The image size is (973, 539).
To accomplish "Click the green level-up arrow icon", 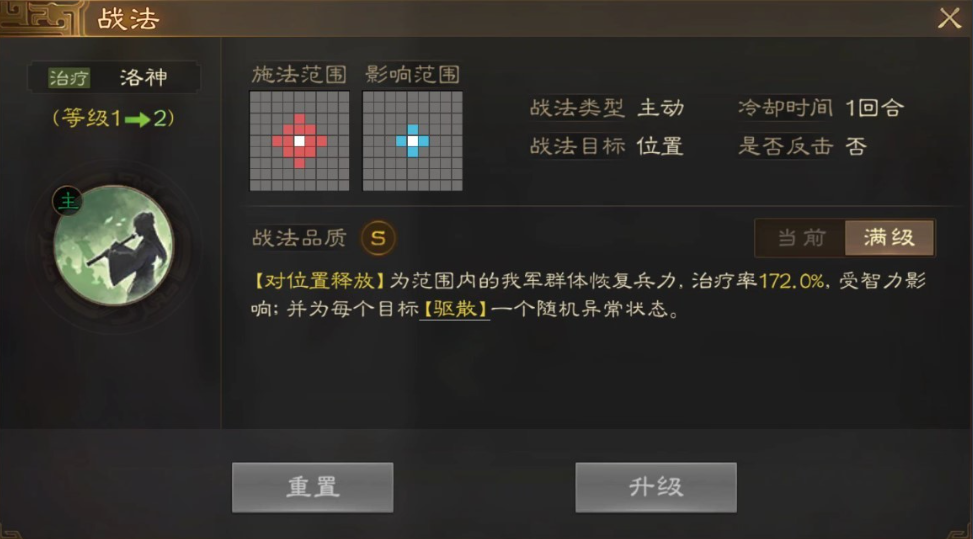I will [x=137, y=118].
